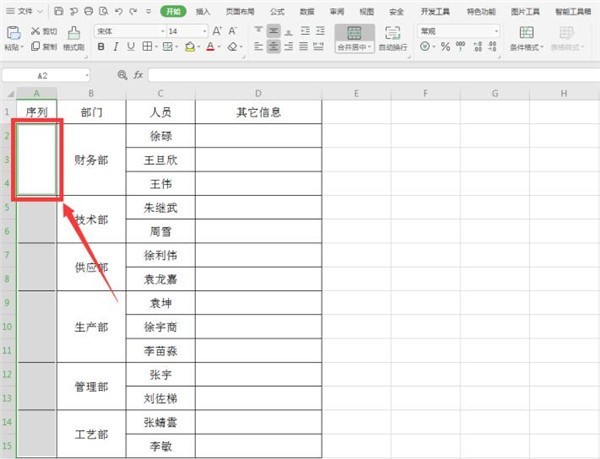Click the Save icon in quick access toolbar
Image resolution: width=600 pixels, height=459 pixels.
click(59, 11)
